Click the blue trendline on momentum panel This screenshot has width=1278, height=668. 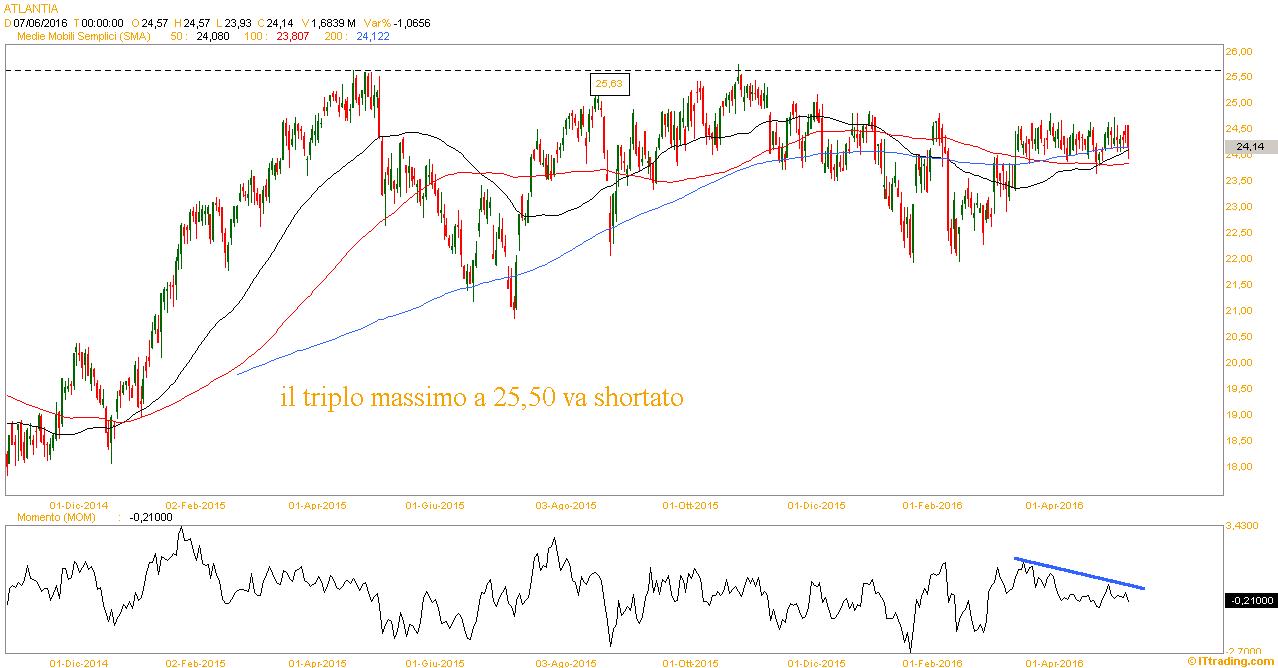point(1080,573)
